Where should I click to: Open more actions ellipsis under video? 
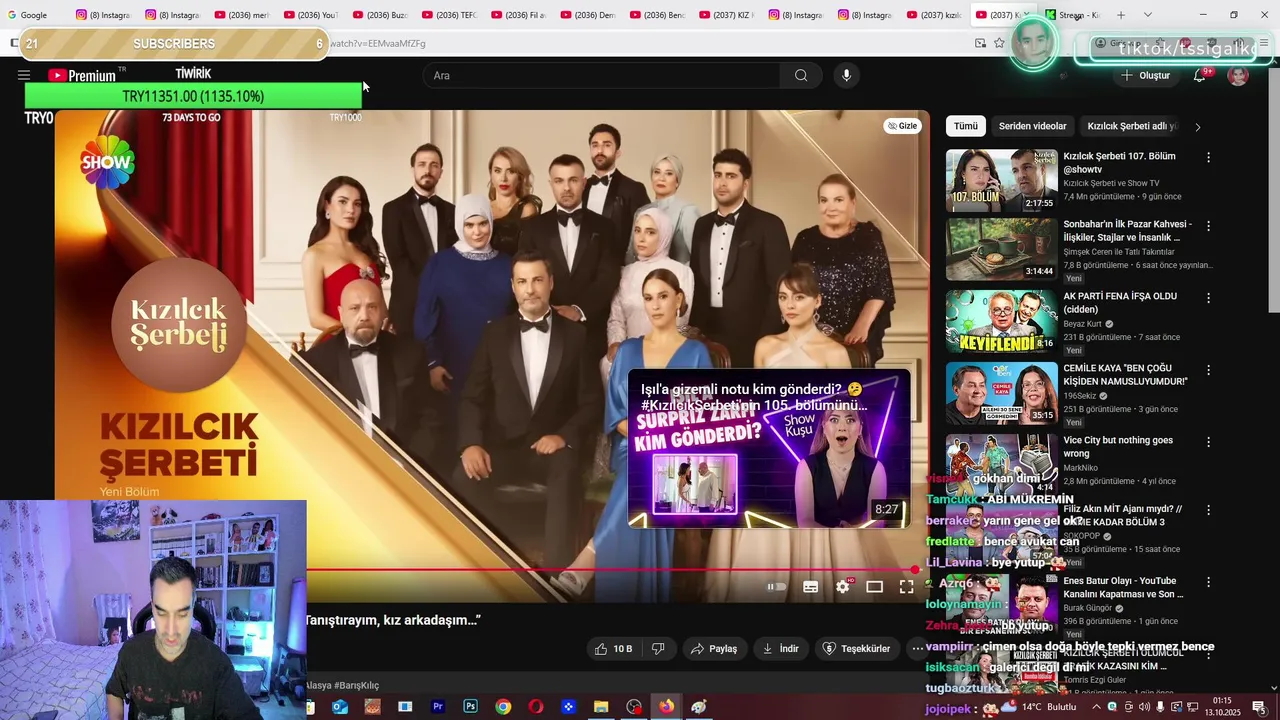917,649
